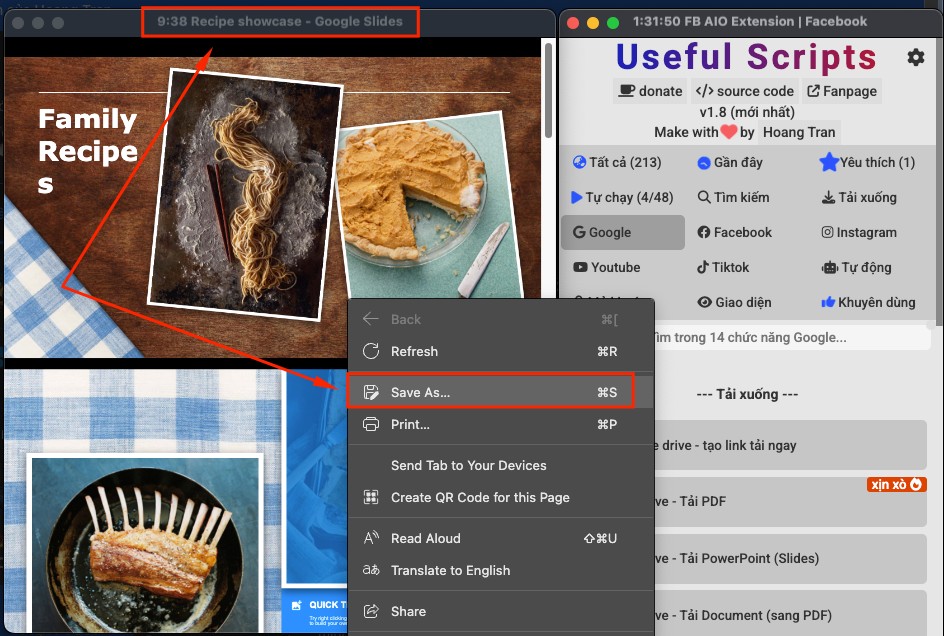Click the donate button

coord(650,91)
